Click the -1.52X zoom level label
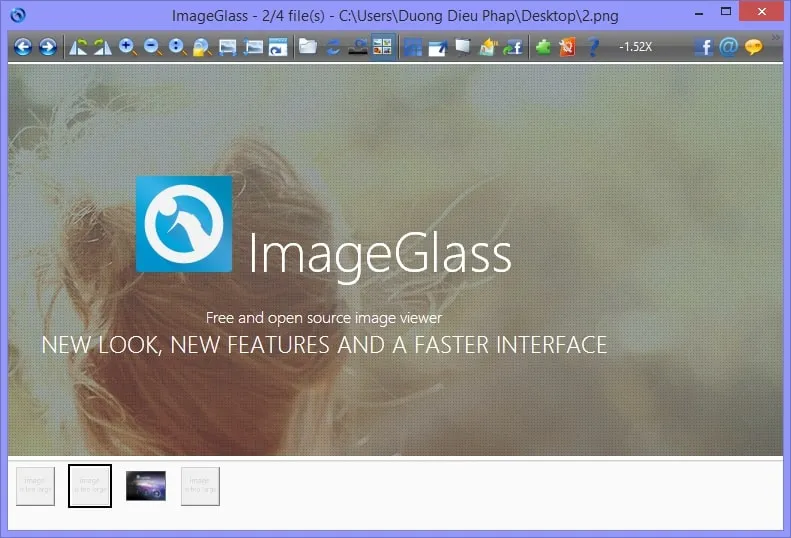Screen dimensions: 791x538 coord(636,47)
